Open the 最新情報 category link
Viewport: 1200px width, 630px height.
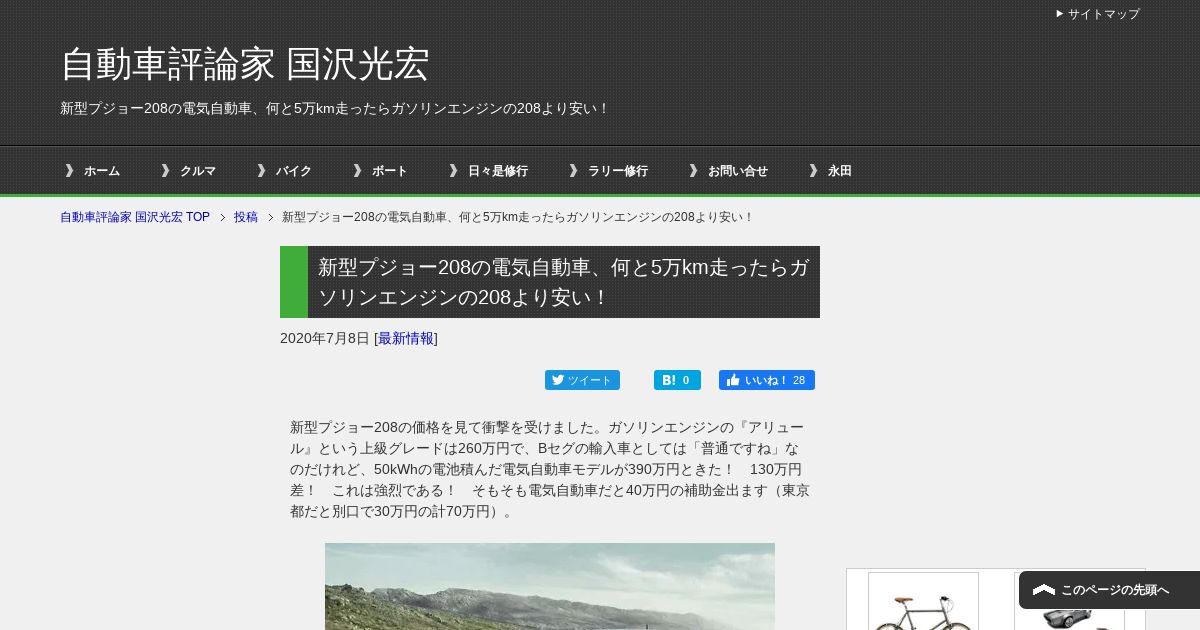coord(406,338)
